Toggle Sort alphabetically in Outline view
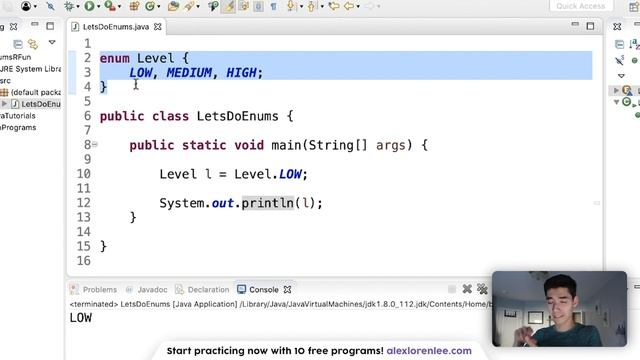 634,44
